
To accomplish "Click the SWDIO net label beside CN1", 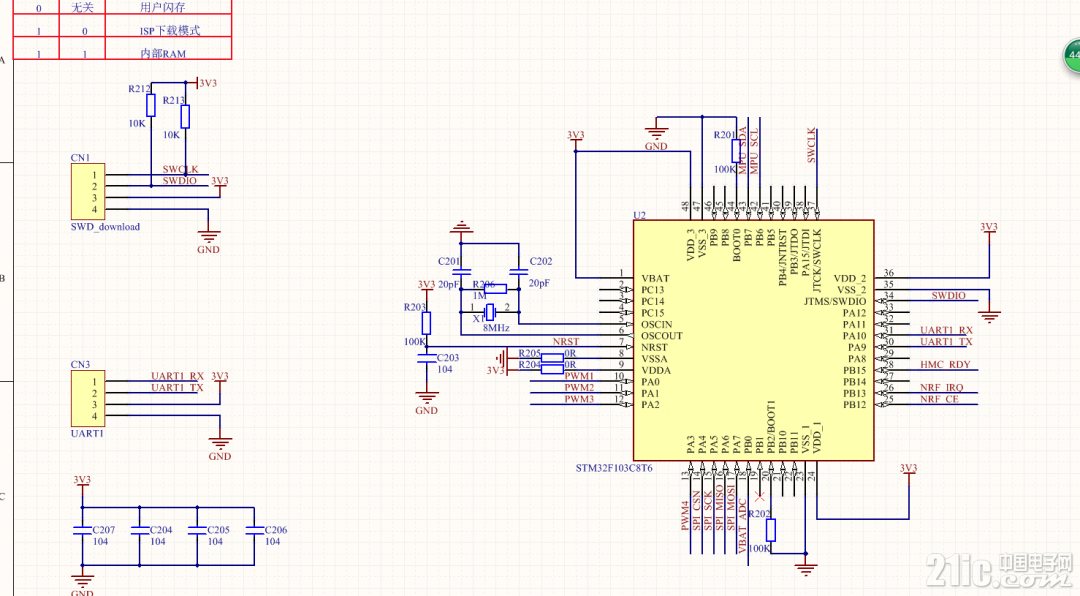I will (x=180, y=181).
